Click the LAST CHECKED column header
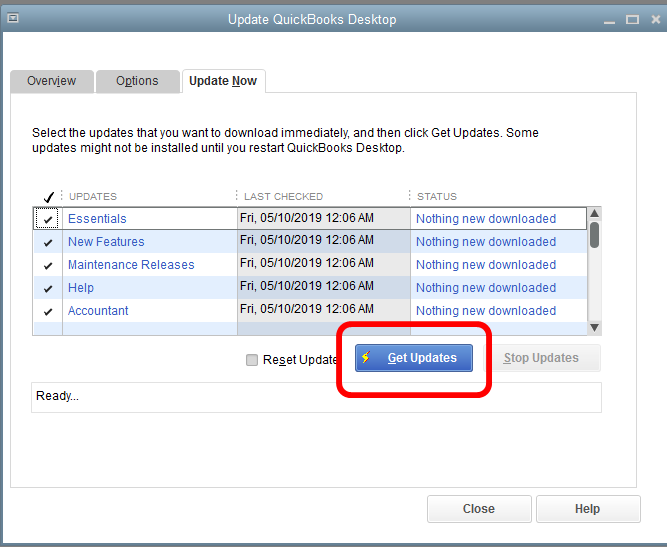 pyautogui.click(x=283, y=197)
